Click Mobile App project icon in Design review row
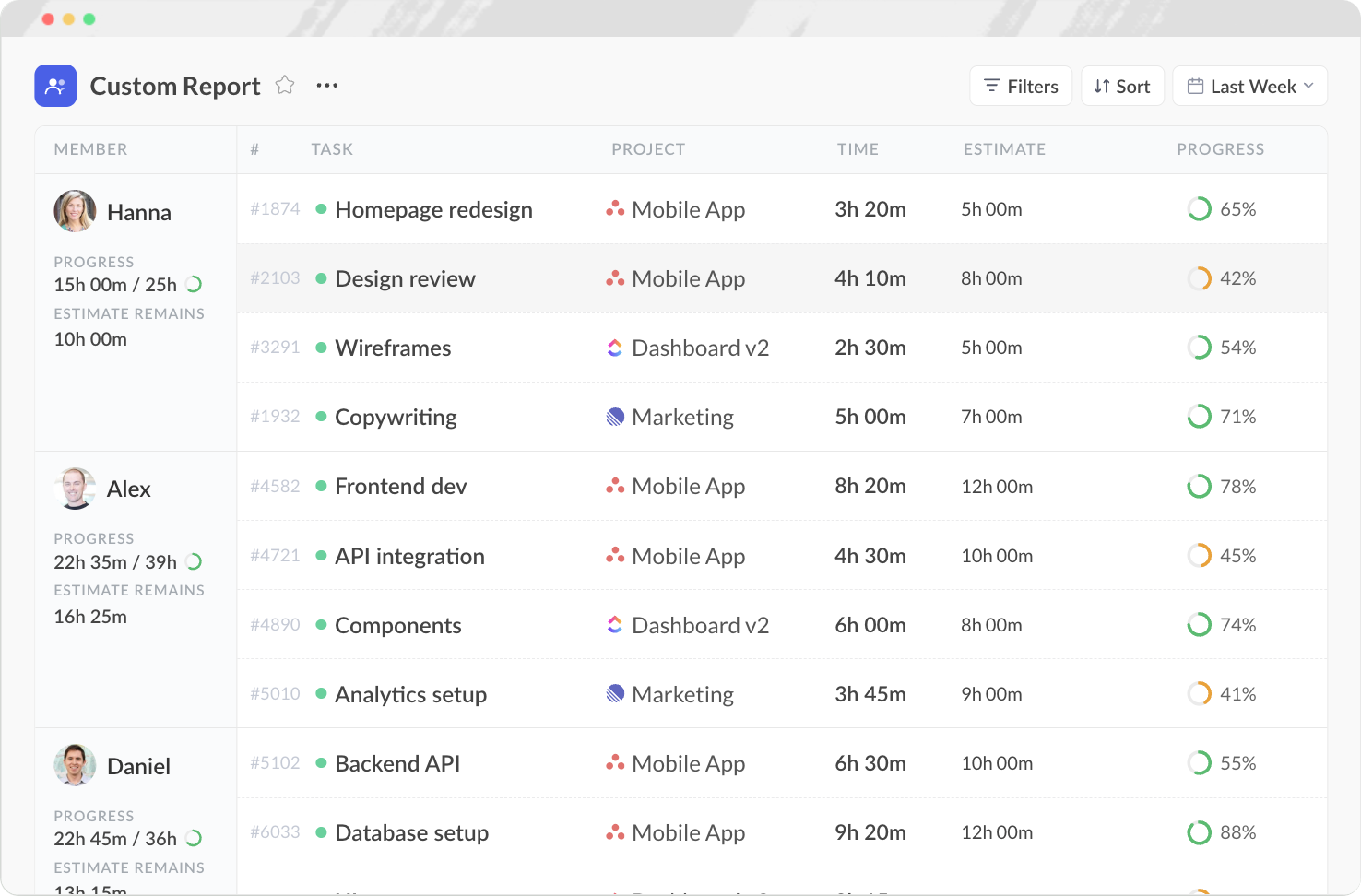The image size is (1361, 896). [x=615, y=278]
